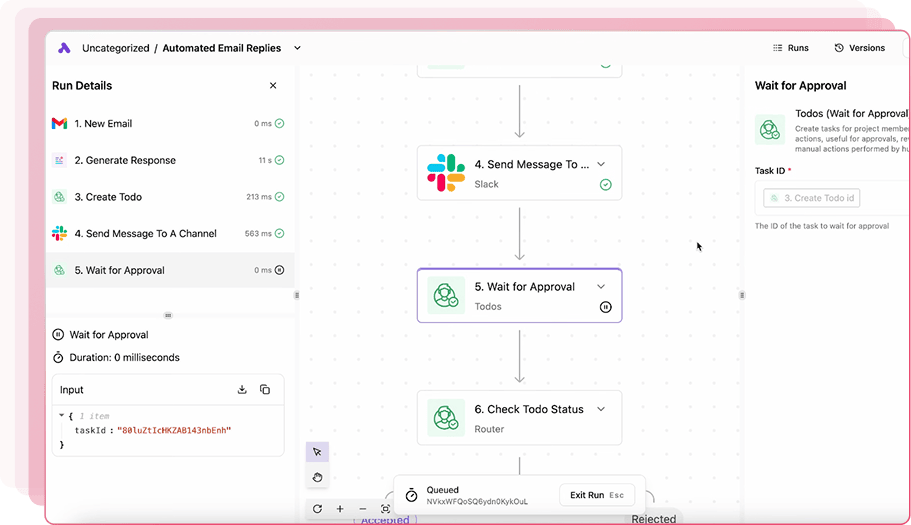Select the 6. Check Todo Status router node
The image size is (911, 525).
coord(519,418)
